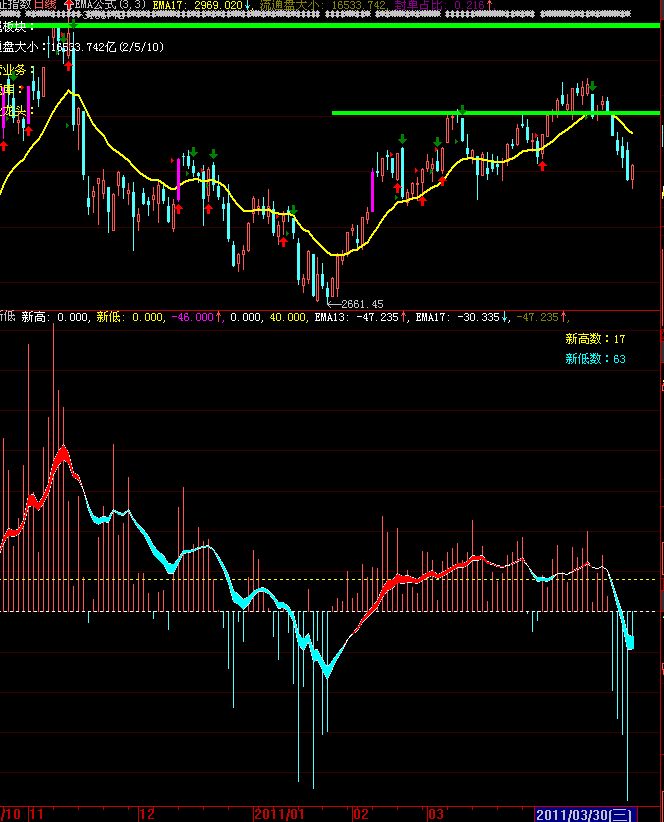The image size is (664, 822).
Task: Click the 新高数：17 label
Action: pyautogui.click(x=595, y=339)
